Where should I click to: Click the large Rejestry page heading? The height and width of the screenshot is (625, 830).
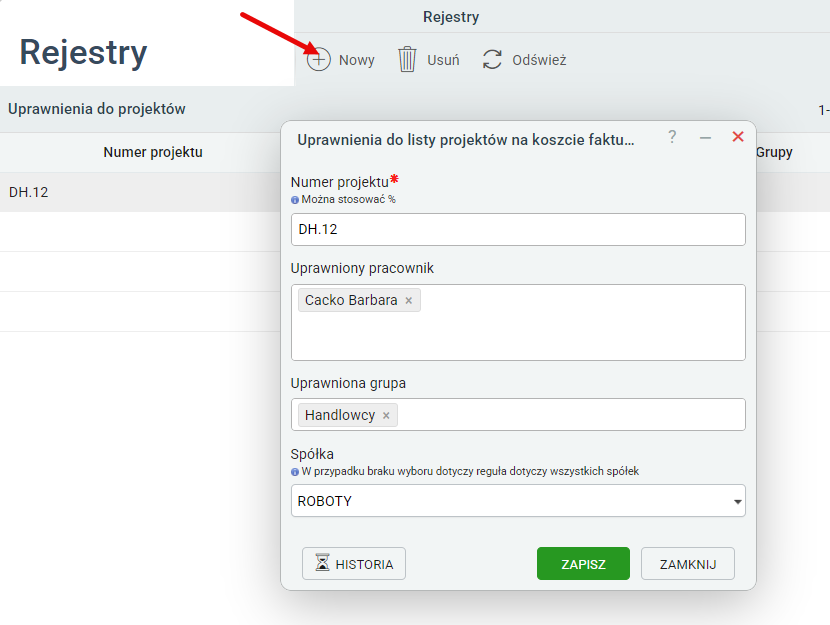(x=83, y=52)
